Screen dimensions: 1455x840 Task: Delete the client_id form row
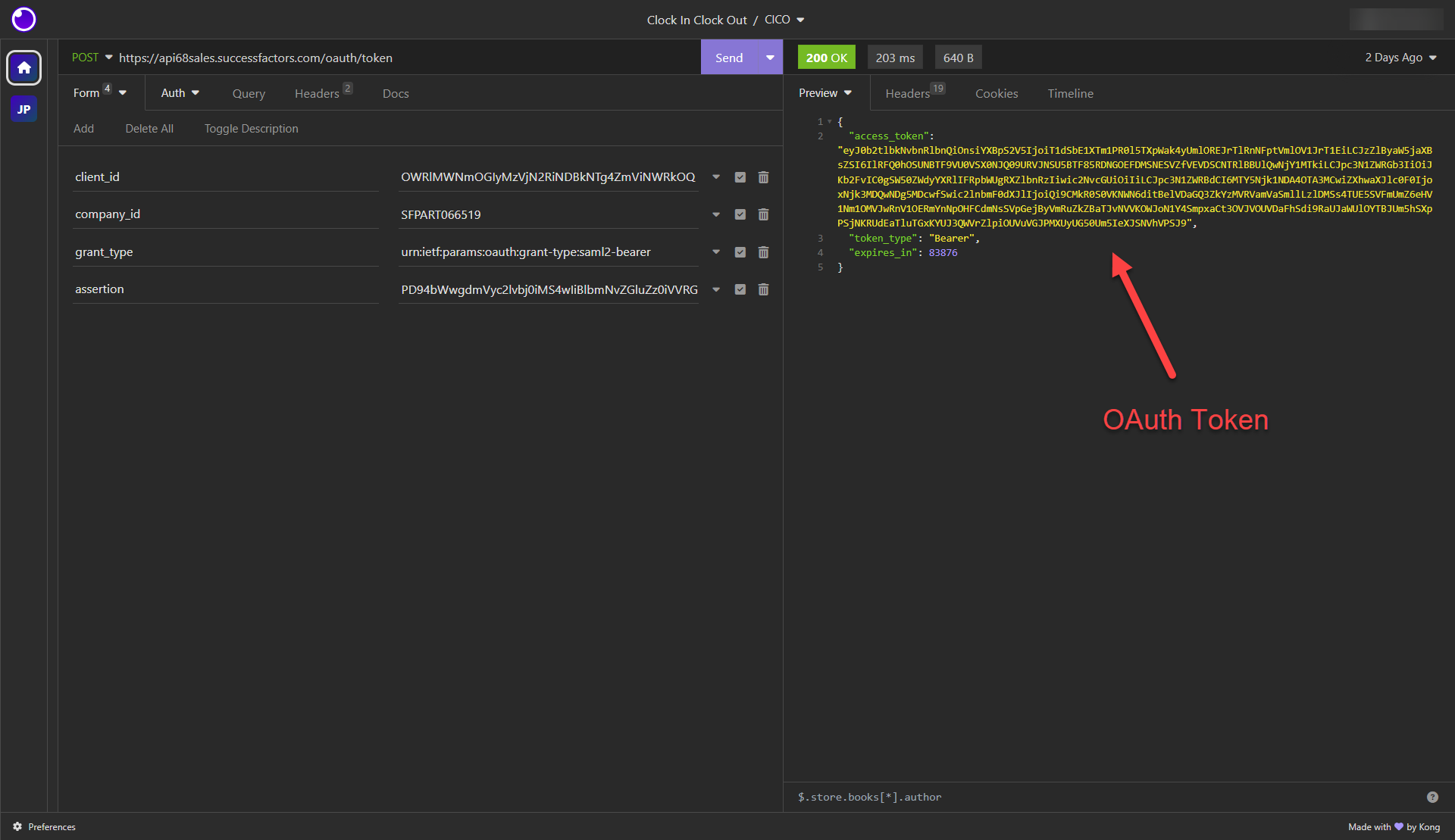(763, 177)
